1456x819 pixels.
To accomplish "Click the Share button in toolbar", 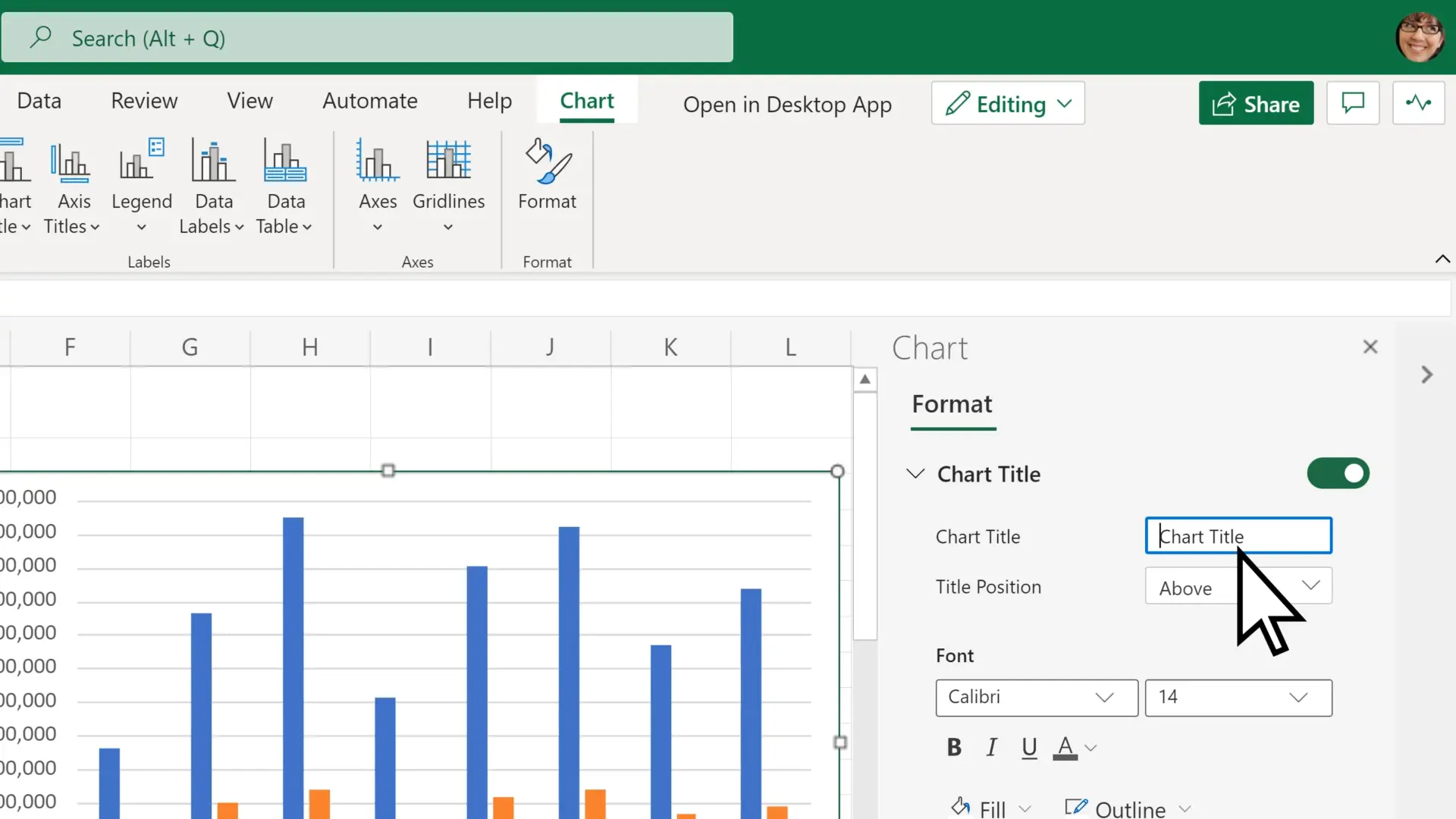I will click(x=1256, y=103).
